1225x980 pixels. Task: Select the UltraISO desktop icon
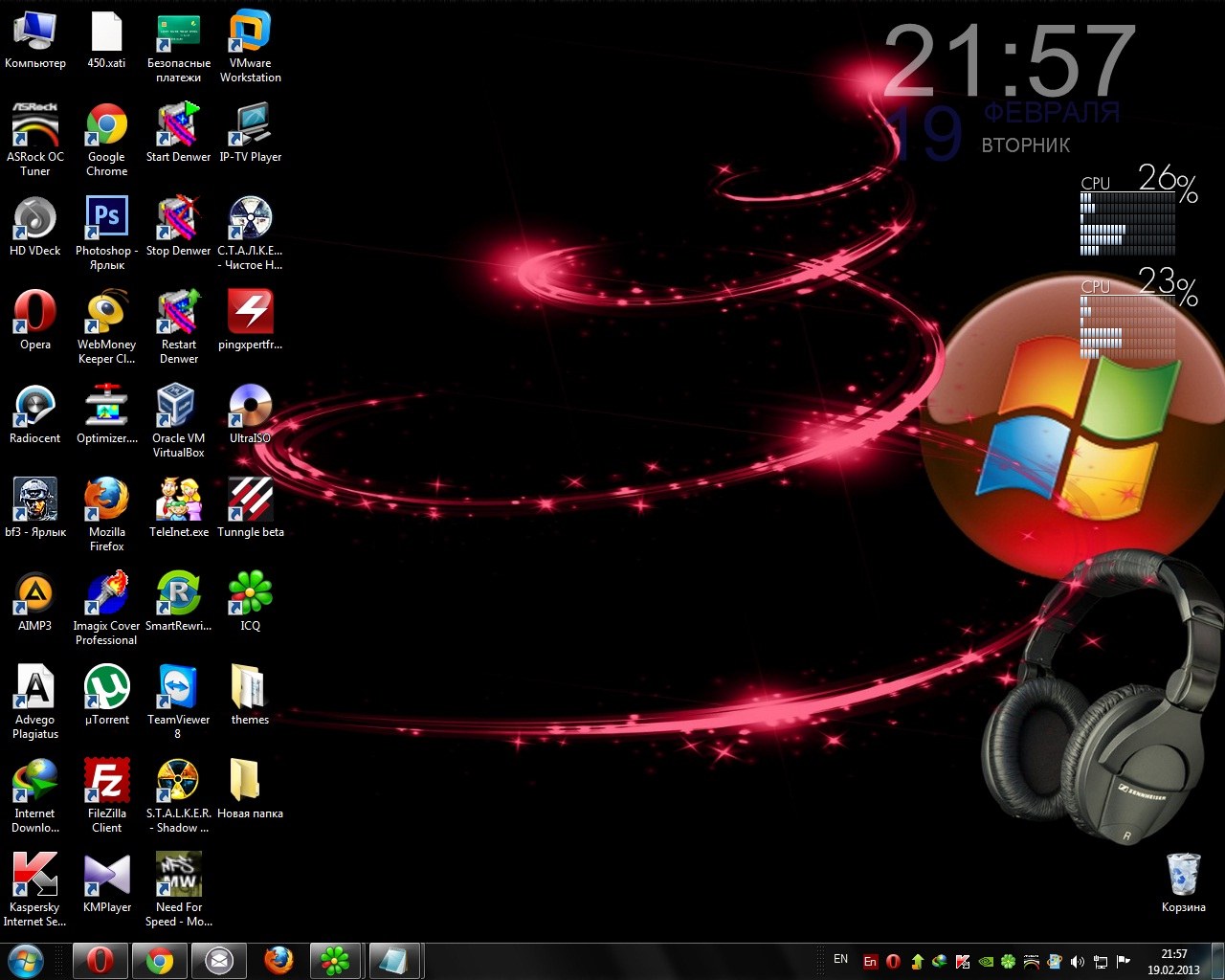[250, 407]
